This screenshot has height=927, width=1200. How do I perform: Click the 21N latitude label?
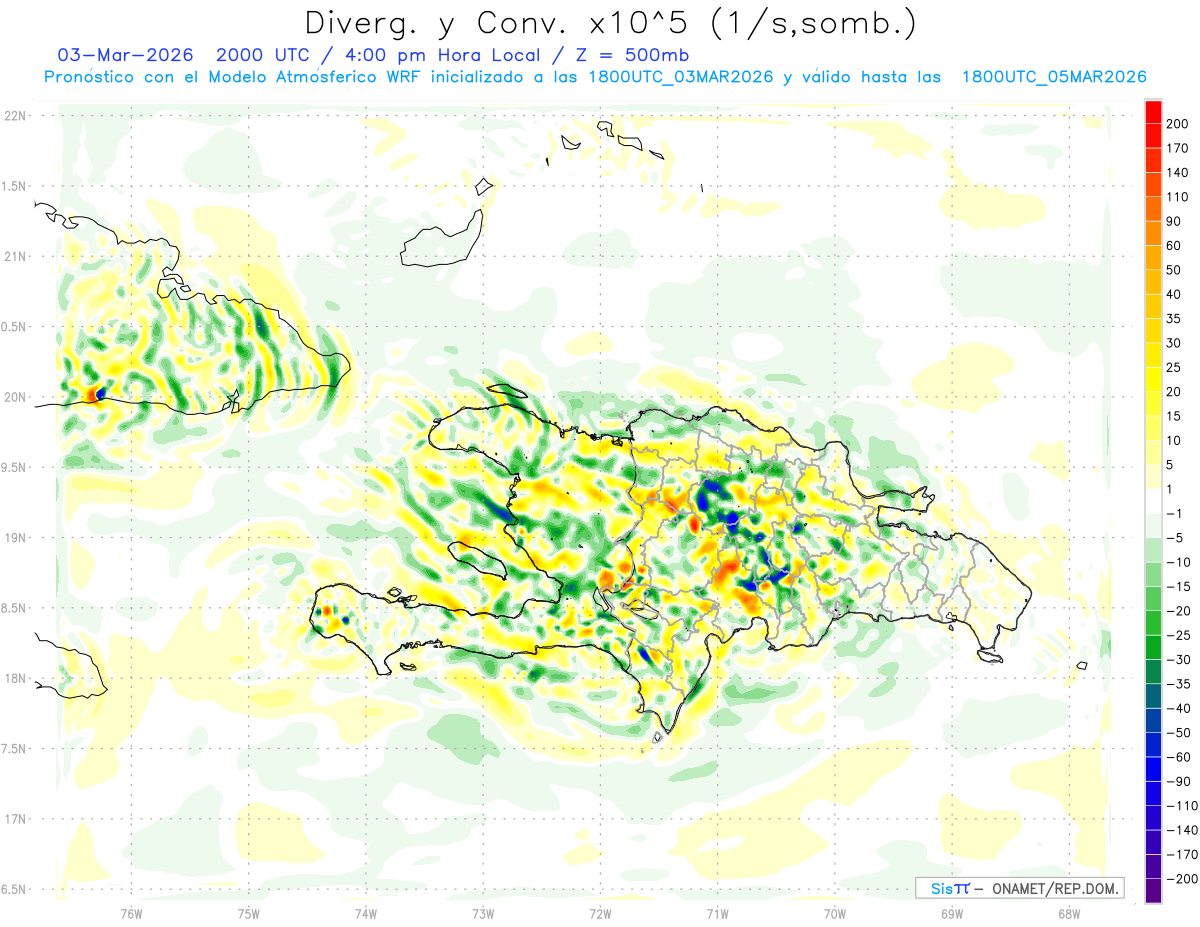pyautogui.click(x=15, y=256)
